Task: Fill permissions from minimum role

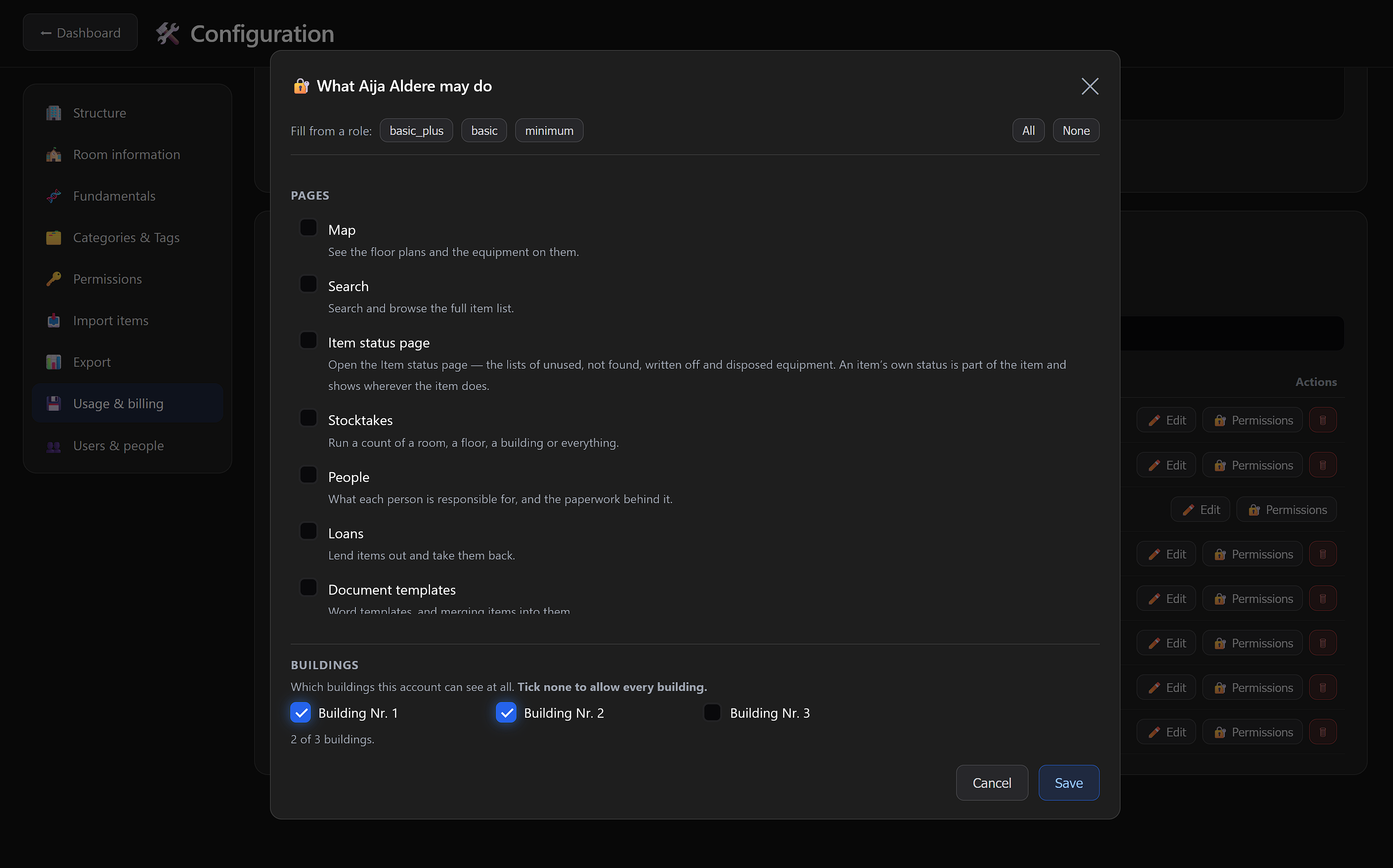Action: coord(549,130)
